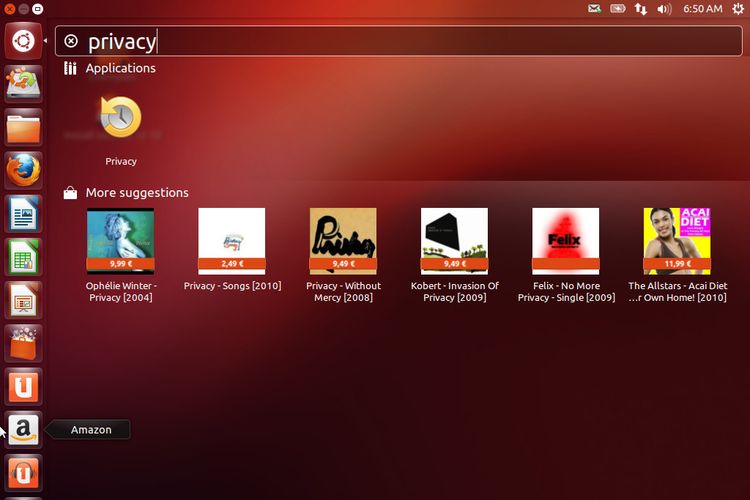Viewport: 750px width, 500px height.
Task: Select Ophélie Winter - Privacy album thumbnail
Action: 120,241
